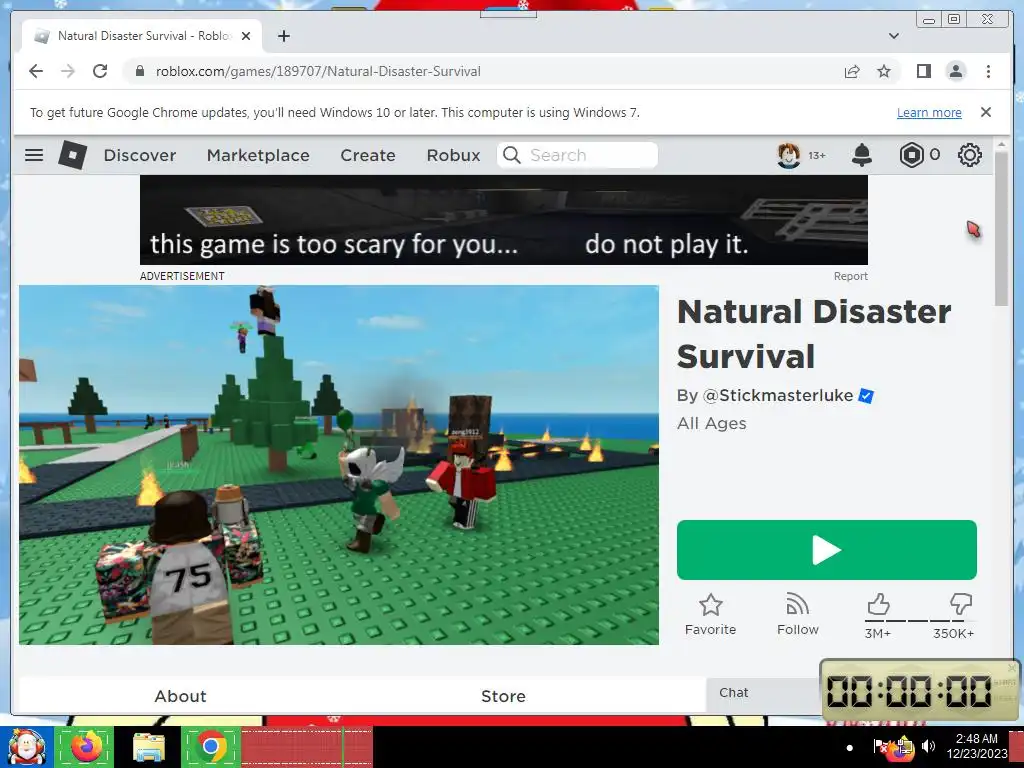Open the volume speaker tray icon

928,746
